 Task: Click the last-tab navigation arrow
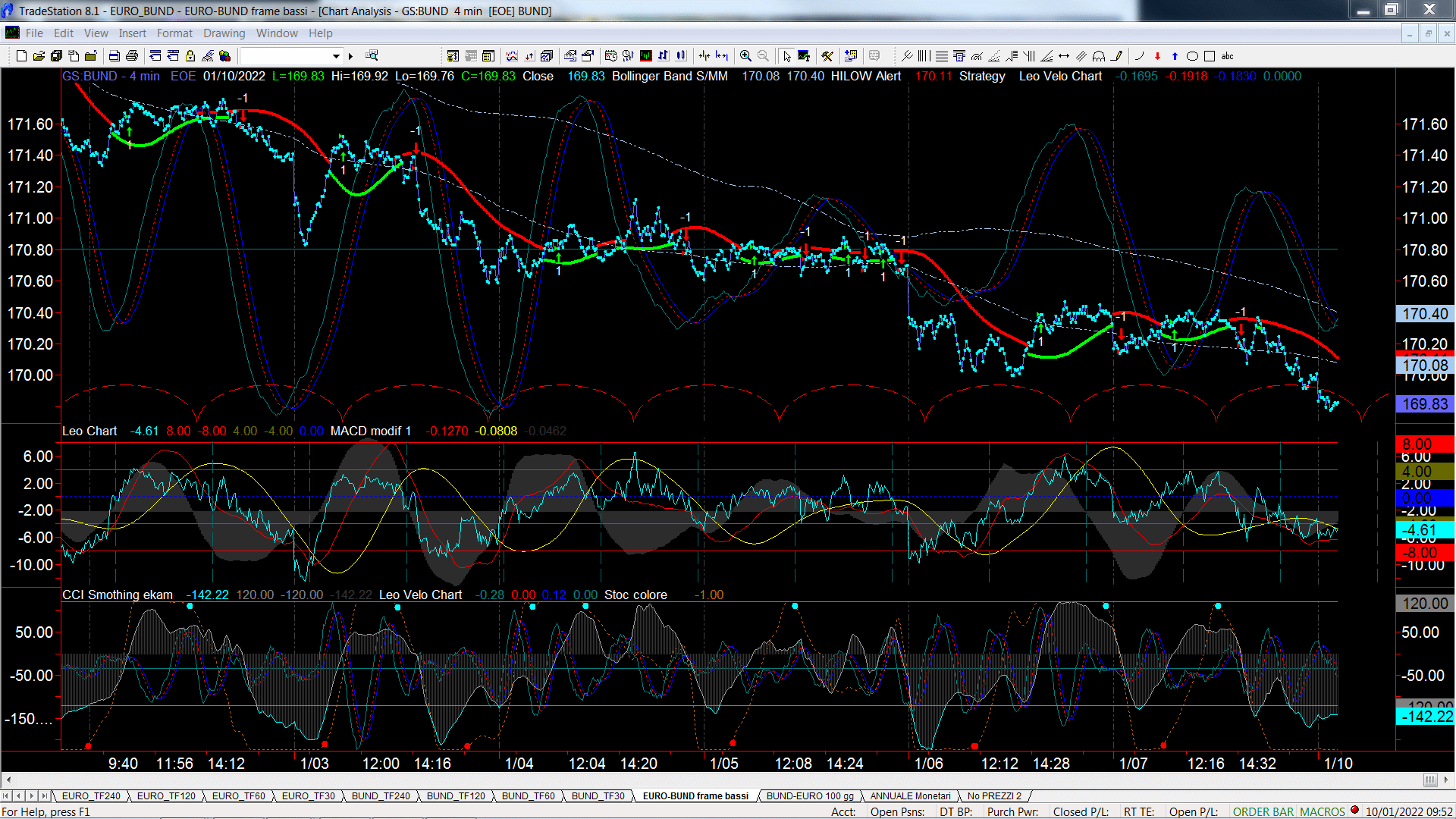[x=44, y=796]
